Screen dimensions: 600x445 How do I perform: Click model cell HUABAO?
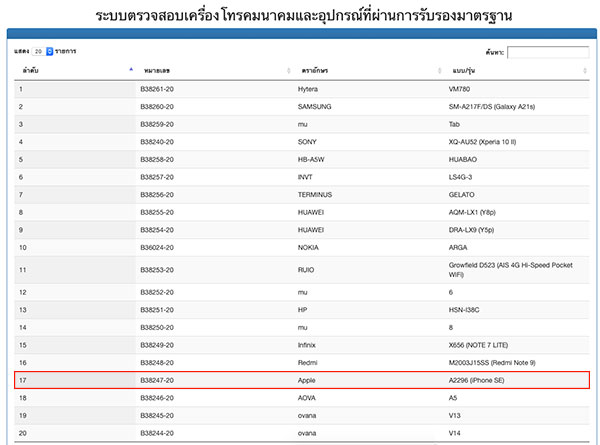point(463,160)
